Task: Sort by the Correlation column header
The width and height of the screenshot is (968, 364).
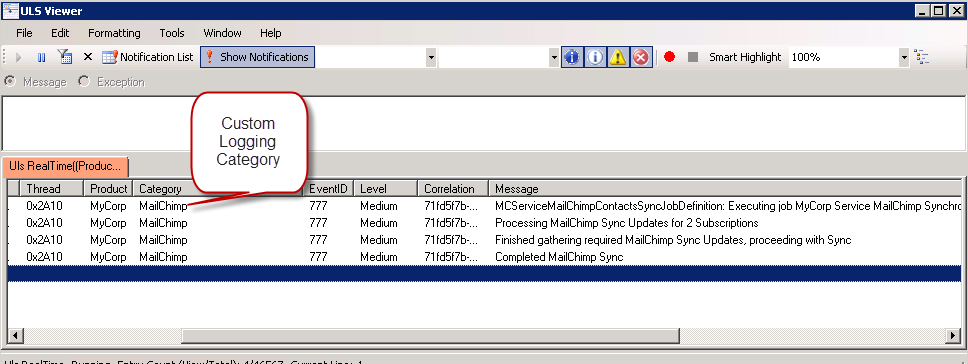Action: click(x=453, y=189)
